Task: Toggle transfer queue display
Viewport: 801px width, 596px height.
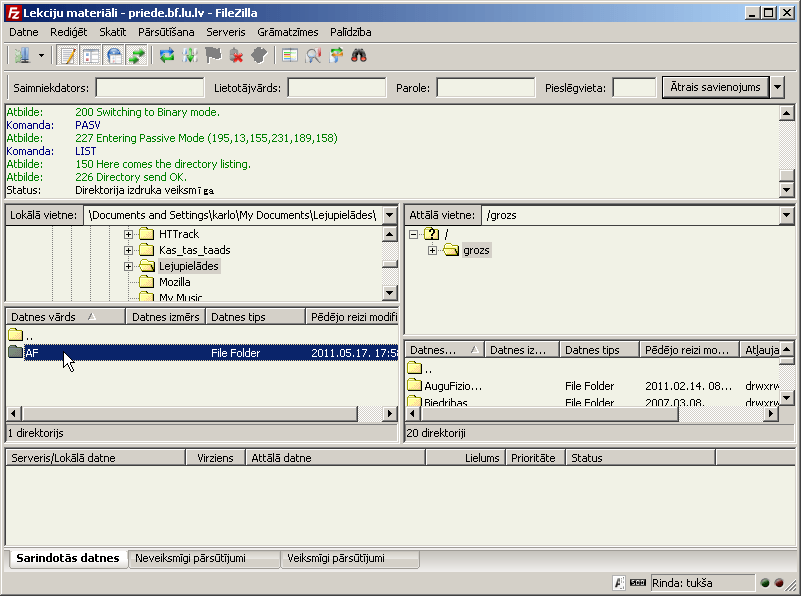Action: (x=137, y=55)
